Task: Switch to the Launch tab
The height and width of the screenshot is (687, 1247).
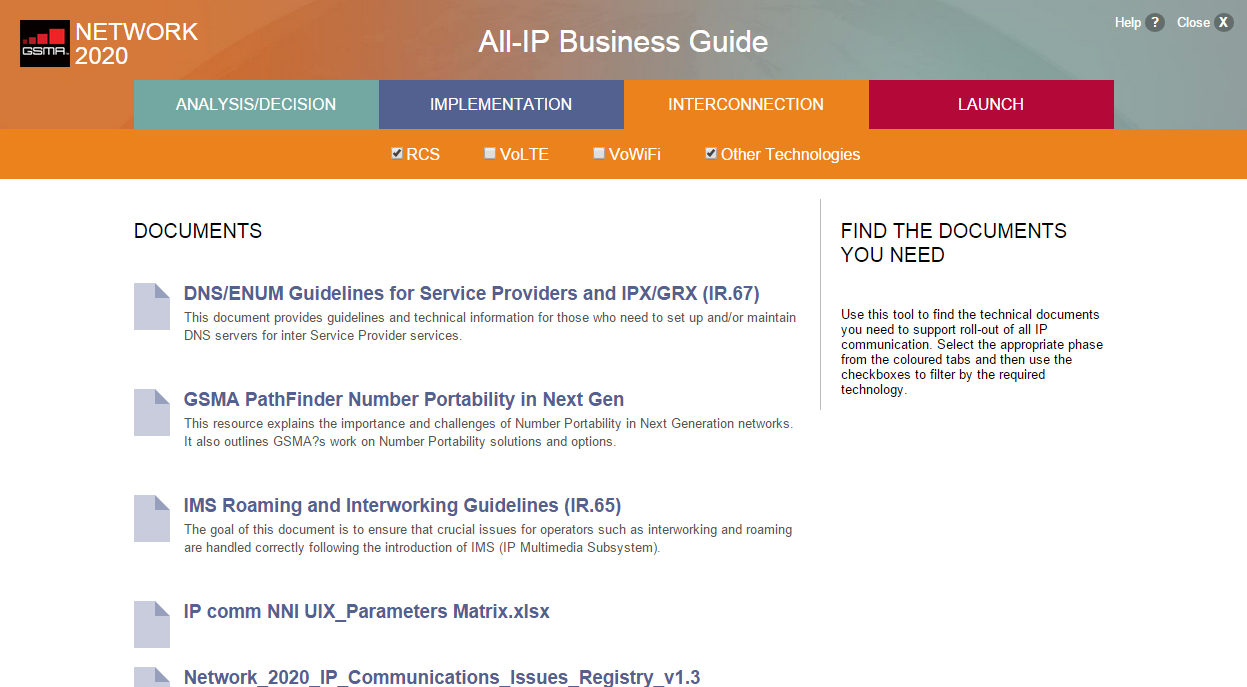Action: (991, 104)
